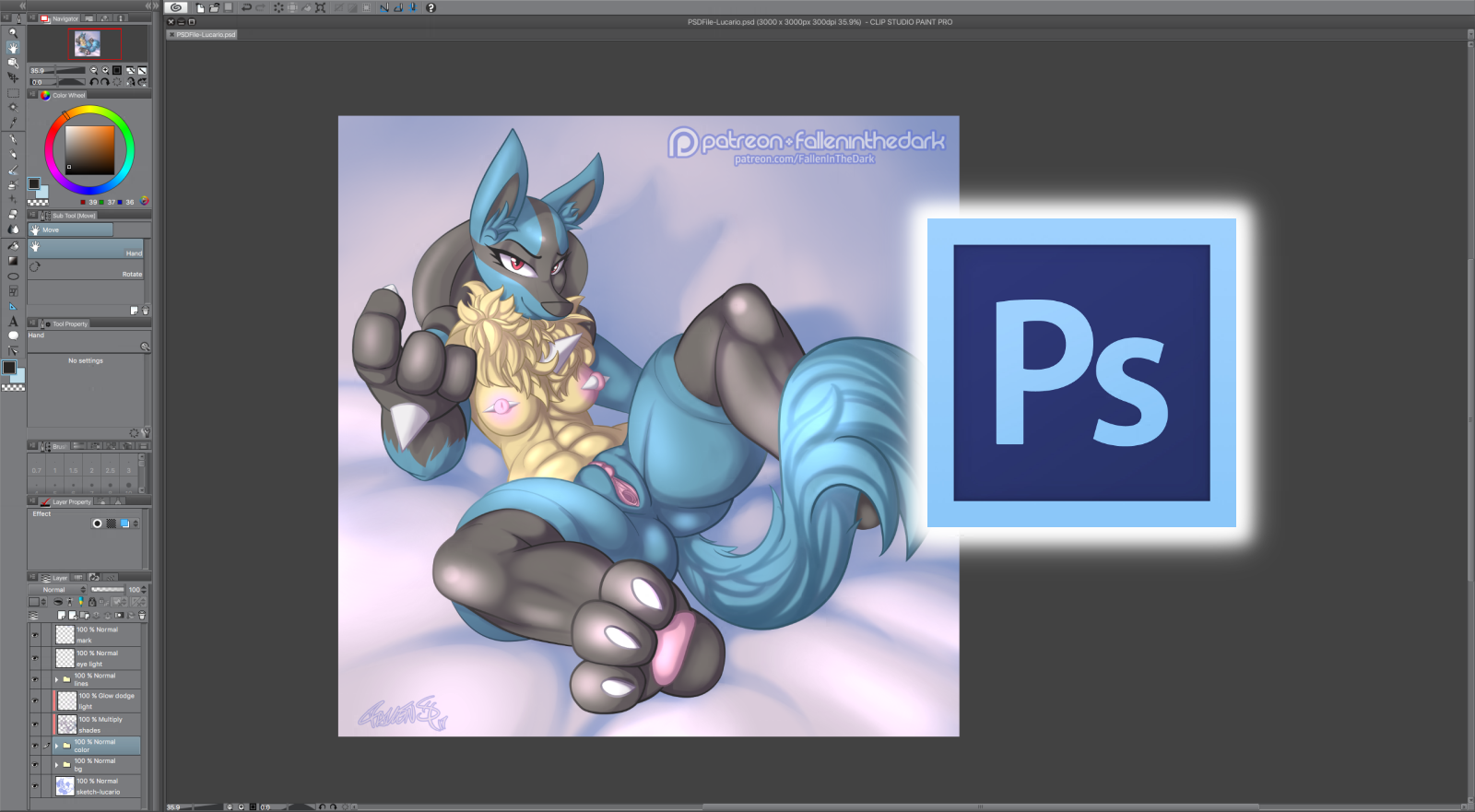Hide the lines folder layer
Screen dimensions: 1475x812
click(35, 679)
